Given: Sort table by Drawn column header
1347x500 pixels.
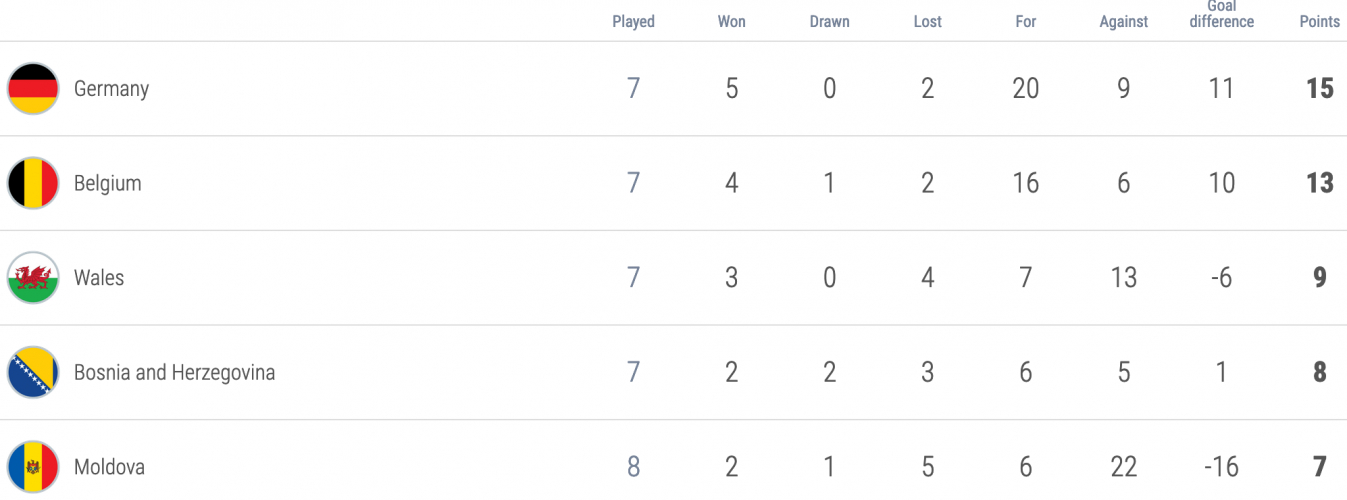Looking at the screenshot, I should coord(829,21).
